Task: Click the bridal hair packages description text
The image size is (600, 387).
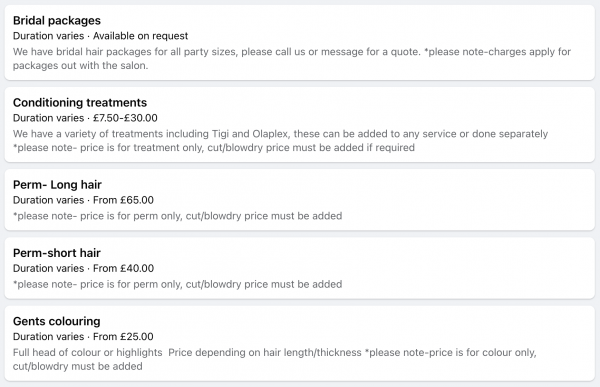Action: [x=292, y=59]
